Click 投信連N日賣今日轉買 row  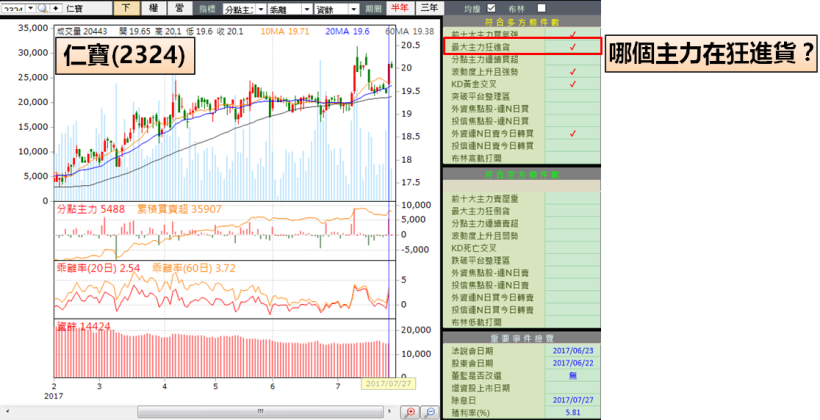521,145
